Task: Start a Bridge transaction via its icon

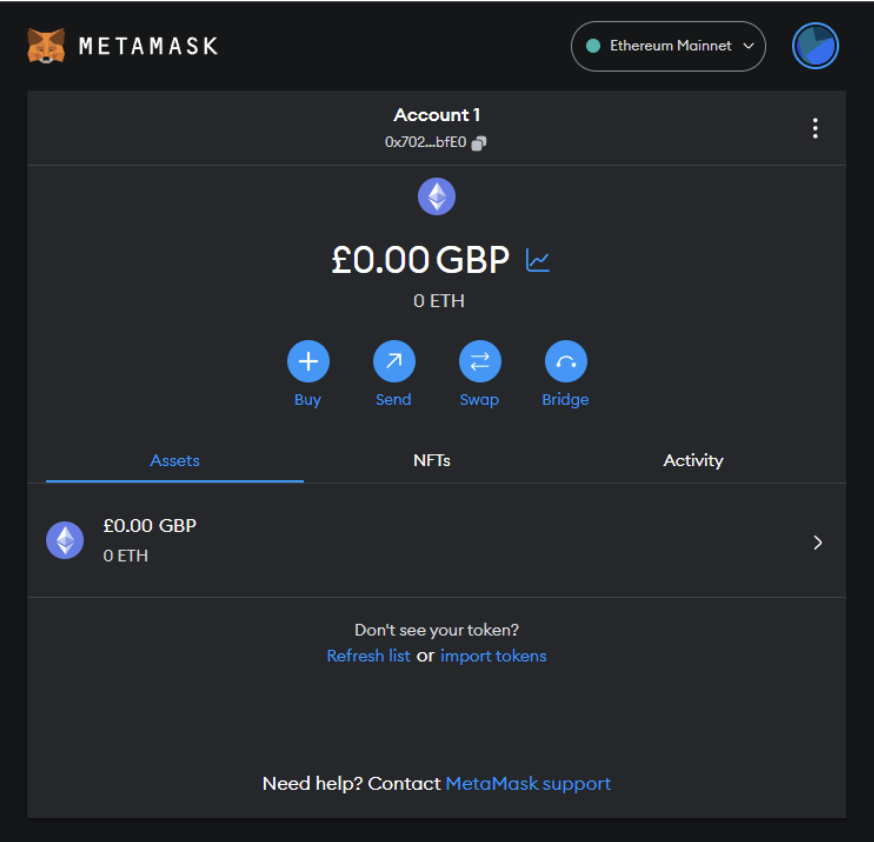Action: (565, 361)
